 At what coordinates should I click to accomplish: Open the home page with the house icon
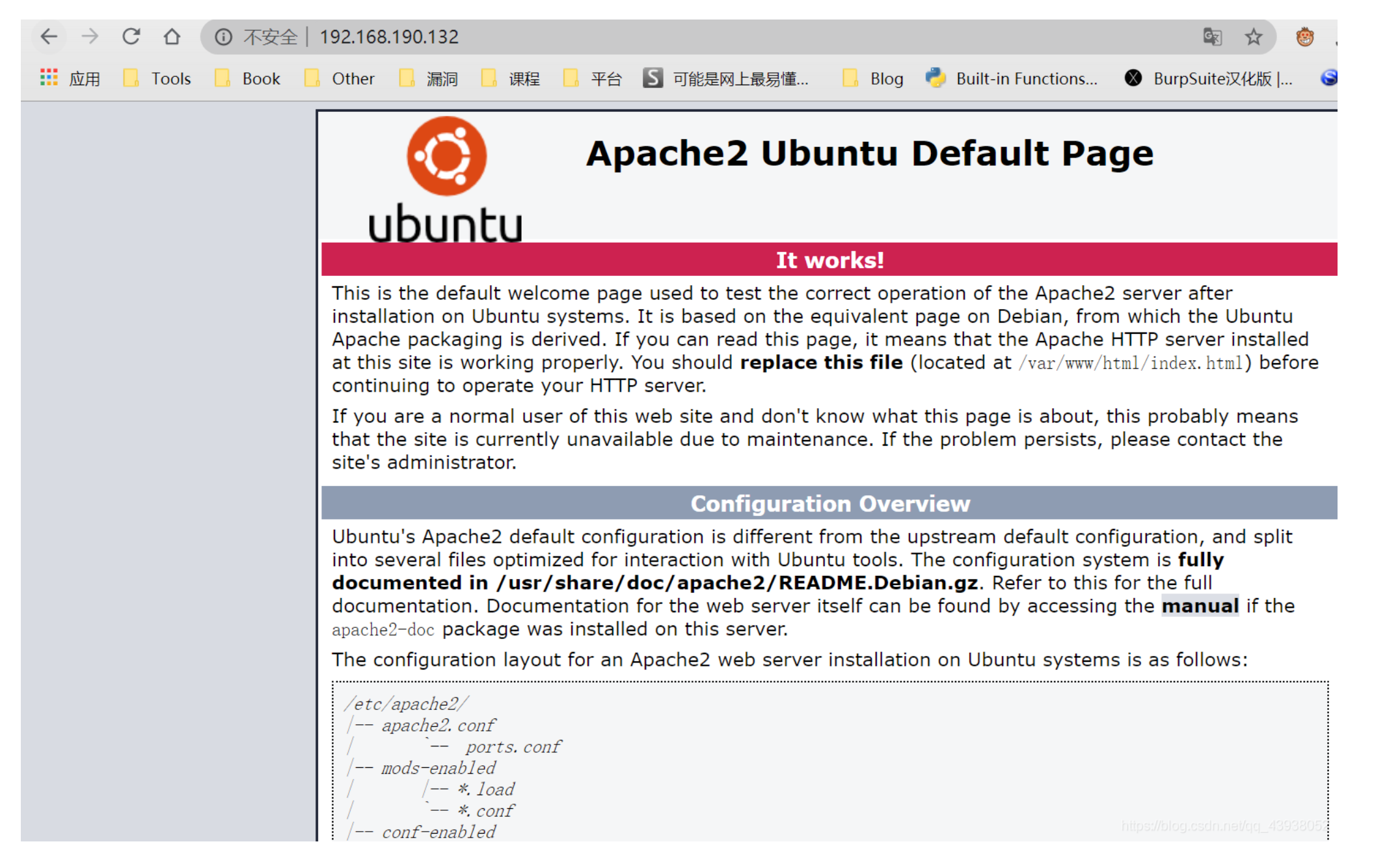172,36
